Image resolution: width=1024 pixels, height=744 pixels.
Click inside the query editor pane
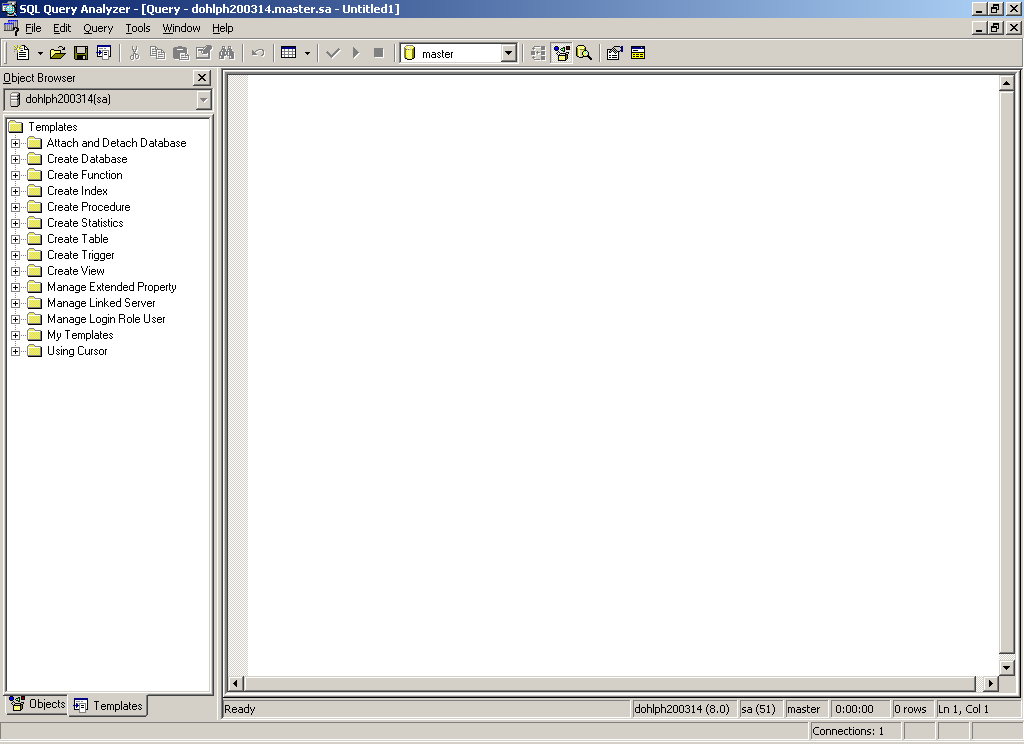(x=623, y=376)
